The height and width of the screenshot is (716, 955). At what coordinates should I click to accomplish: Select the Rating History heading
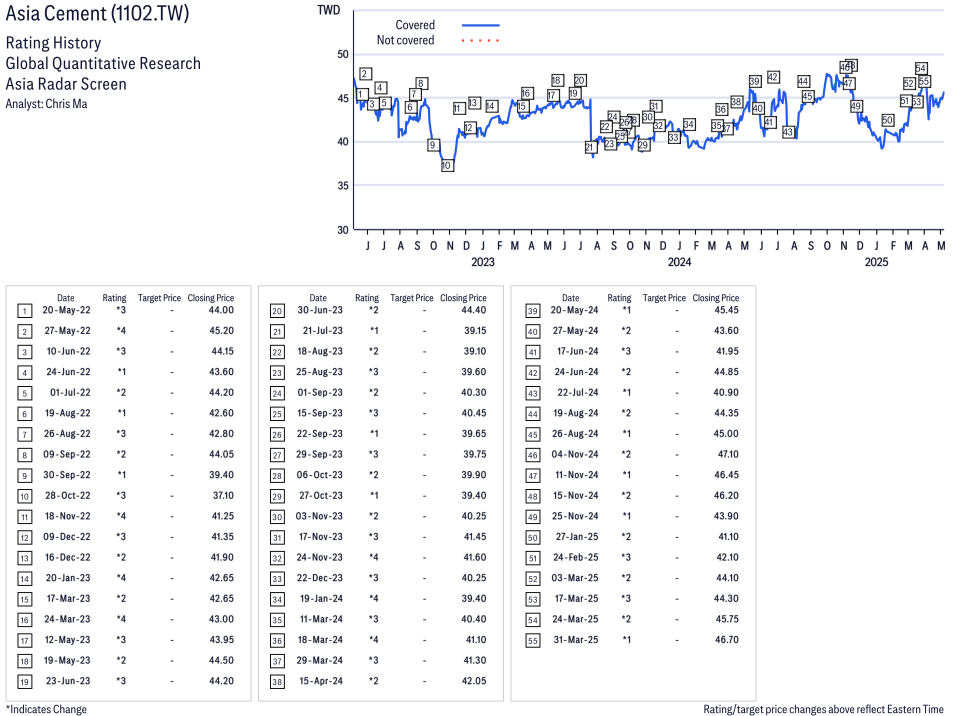54,43
